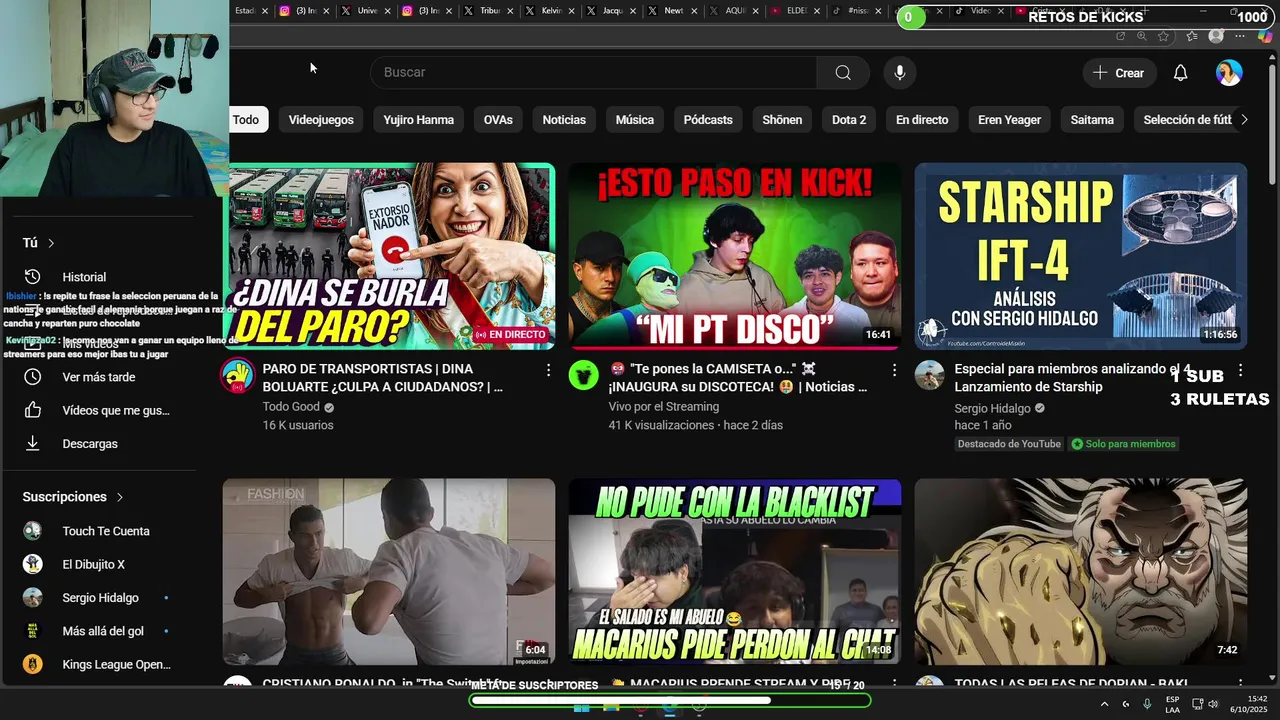Go to Sergio Hidalgo subscription in sidebar
1280x720 pixels.
click(100, 598)
